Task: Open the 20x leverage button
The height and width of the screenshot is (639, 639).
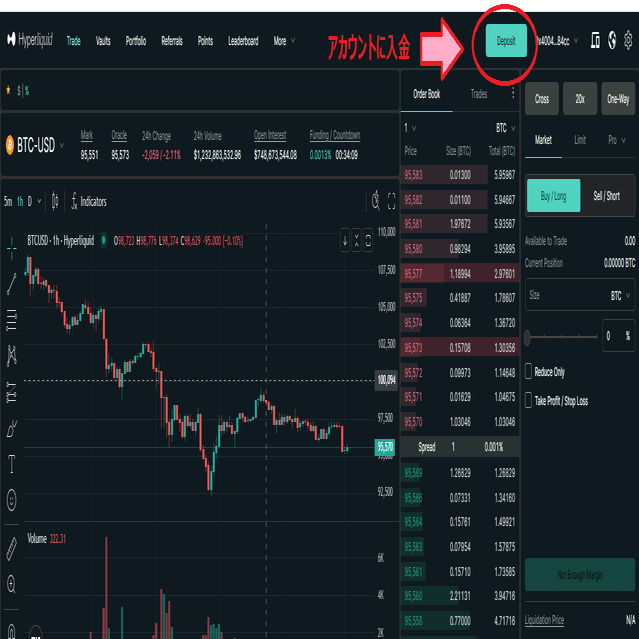Action: (x=580, y=99)
